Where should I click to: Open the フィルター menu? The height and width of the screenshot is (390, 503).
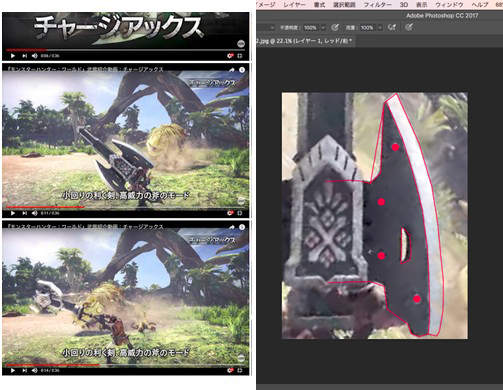377,5
